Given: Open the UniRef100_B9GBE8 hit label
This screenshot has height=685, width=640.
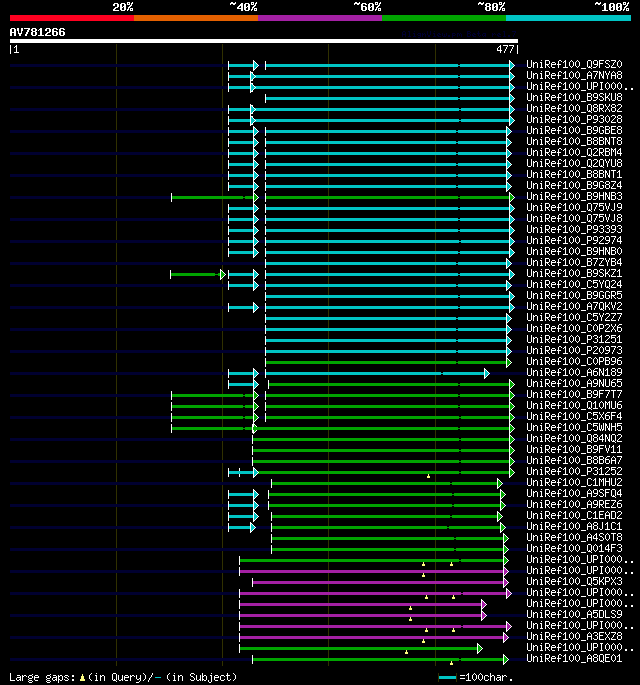Looking at the screenshot, I should tap(574, 130).
